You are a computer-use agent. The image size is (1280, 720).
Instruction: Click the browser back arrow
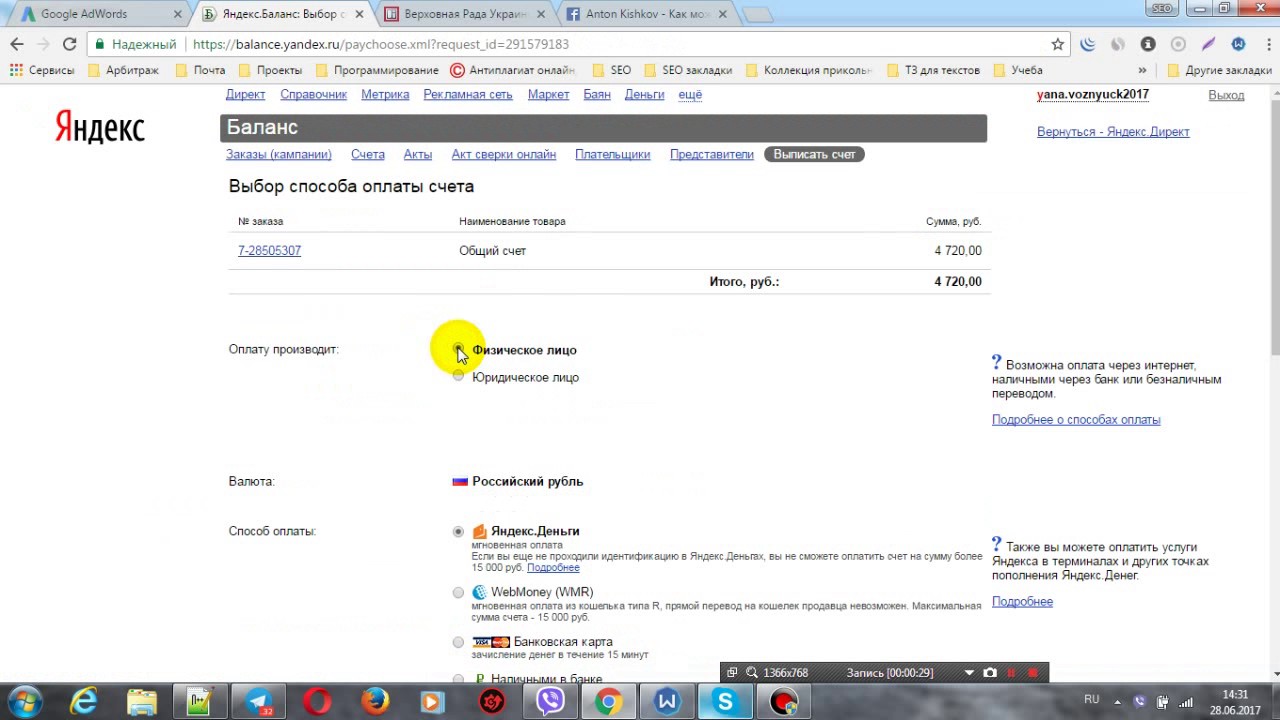16,44
